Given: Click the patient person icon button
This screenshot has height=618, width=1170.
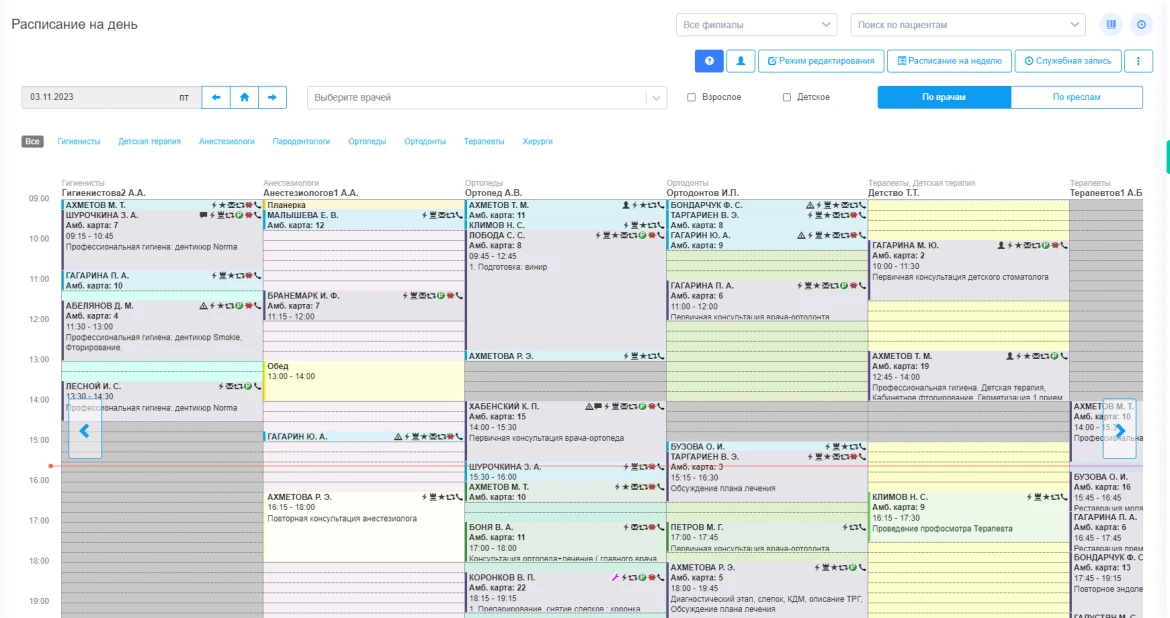Looking at the screenshot, I should (740, 61).
